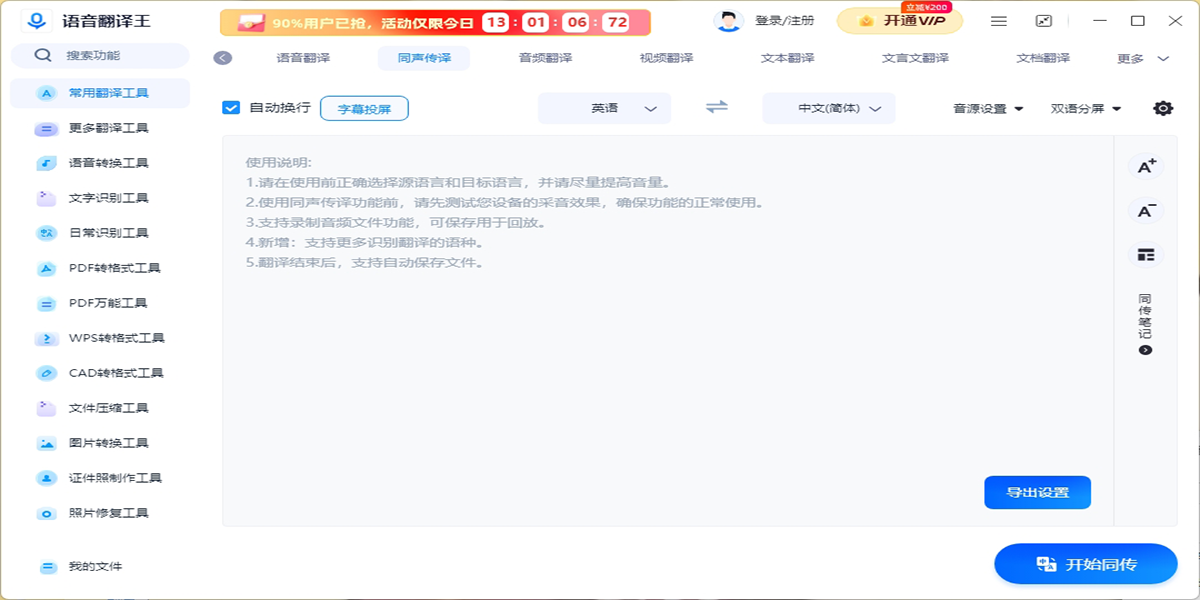The width and height of the screenshot is (1200, 600).
Task: Open the 中文(简体) target language dropdown
Action: coord(827,108)
